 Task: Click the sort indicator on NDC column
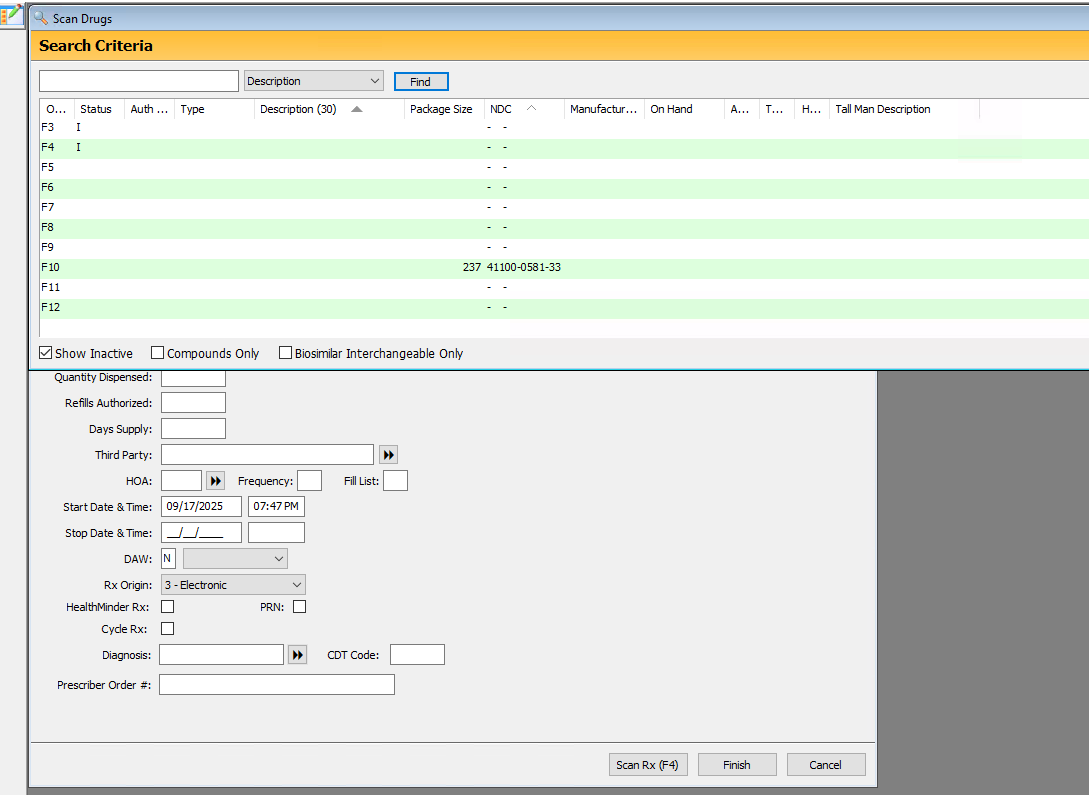(x=531, y=109)
